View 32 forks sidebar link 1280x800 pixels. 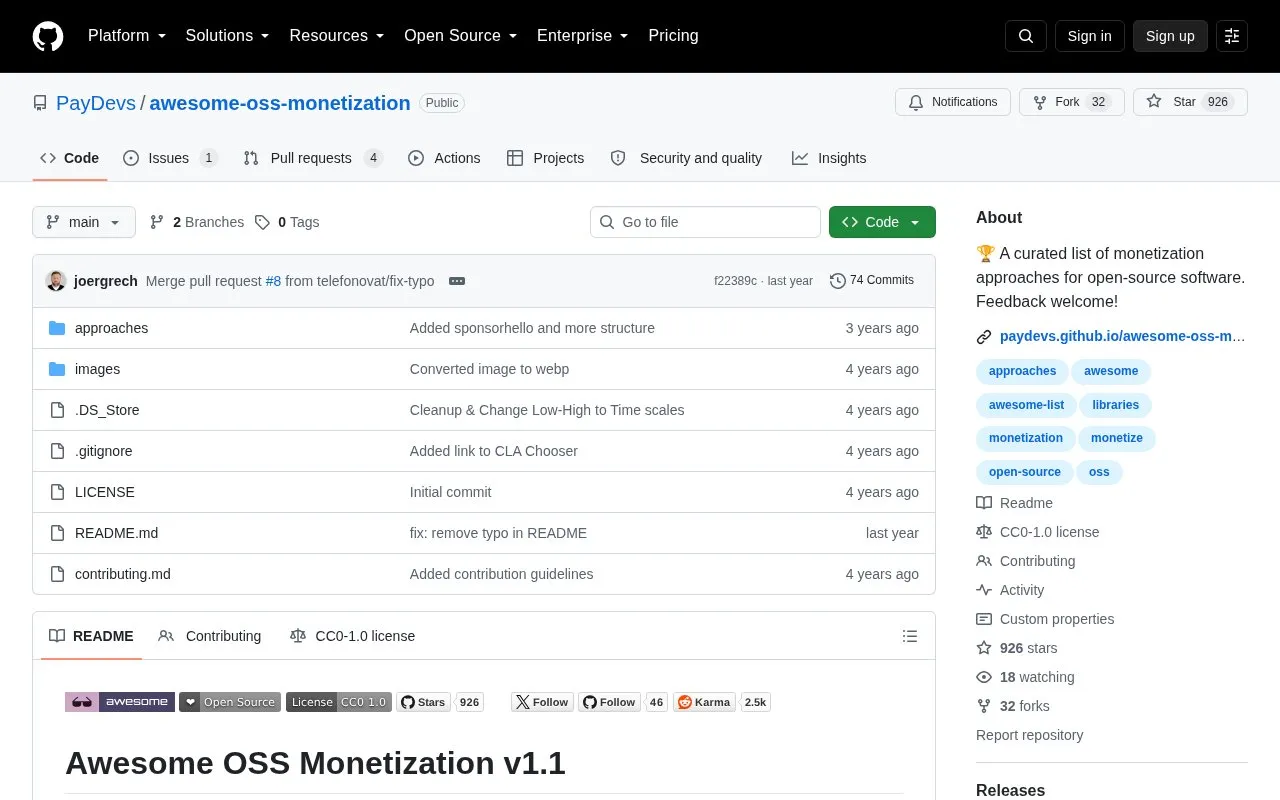[x=1013, y=706]
